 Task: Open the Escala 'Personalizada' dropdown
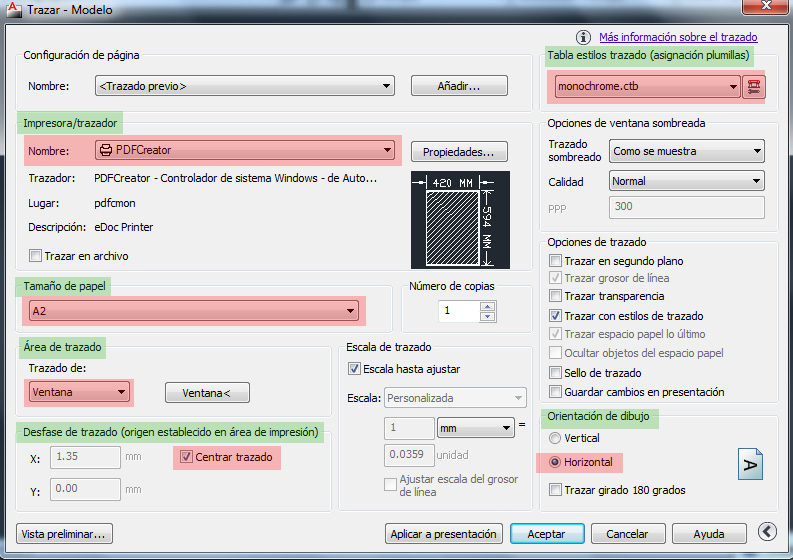tap(455, 398)
